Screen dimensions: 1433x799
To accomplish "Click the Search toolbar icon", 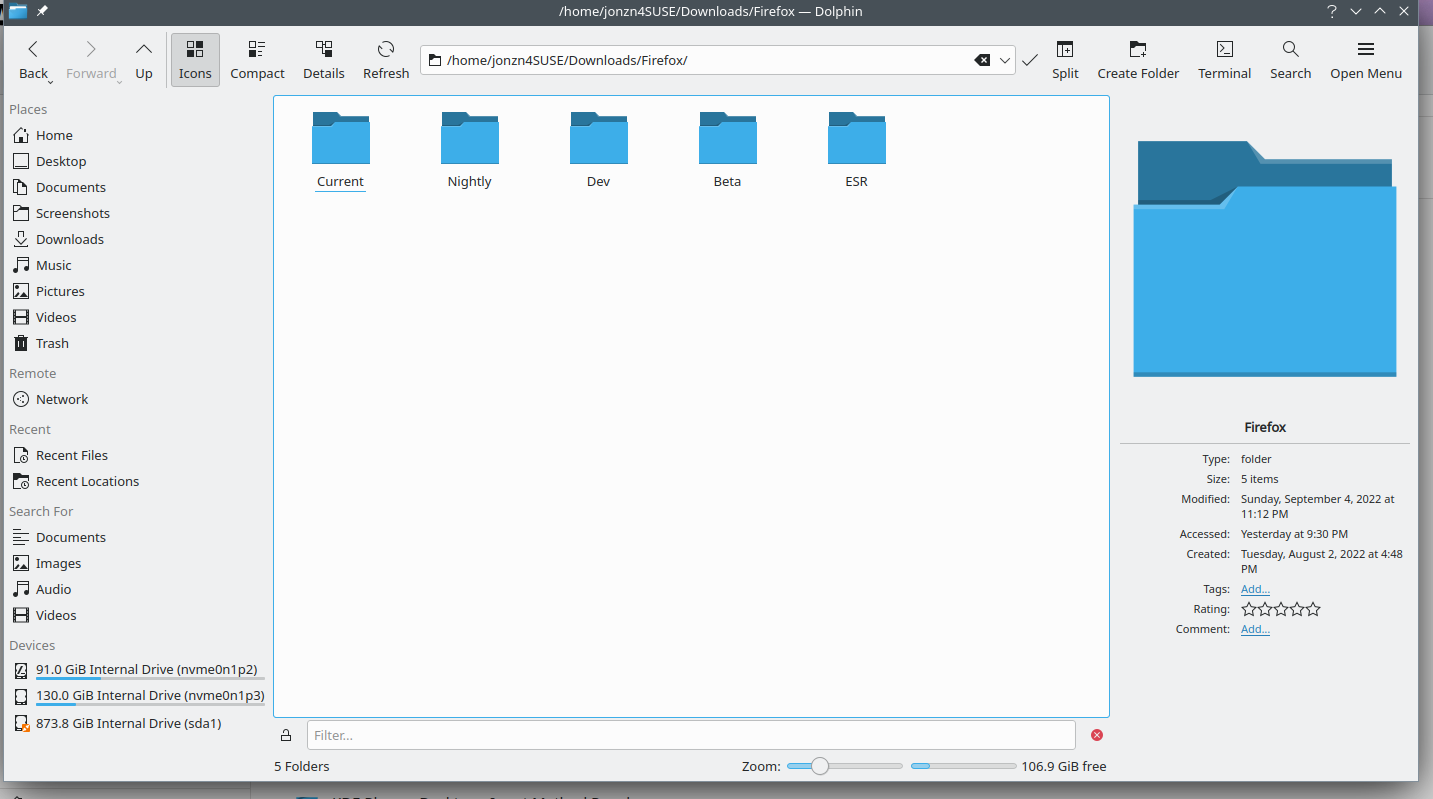I will pyautogui.click(x=1290, y=60).
